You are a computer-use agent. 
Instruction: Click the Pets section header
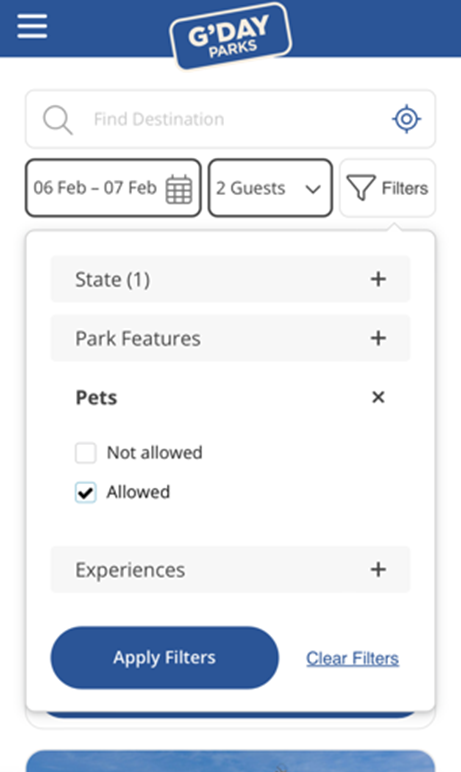(230, 397)
